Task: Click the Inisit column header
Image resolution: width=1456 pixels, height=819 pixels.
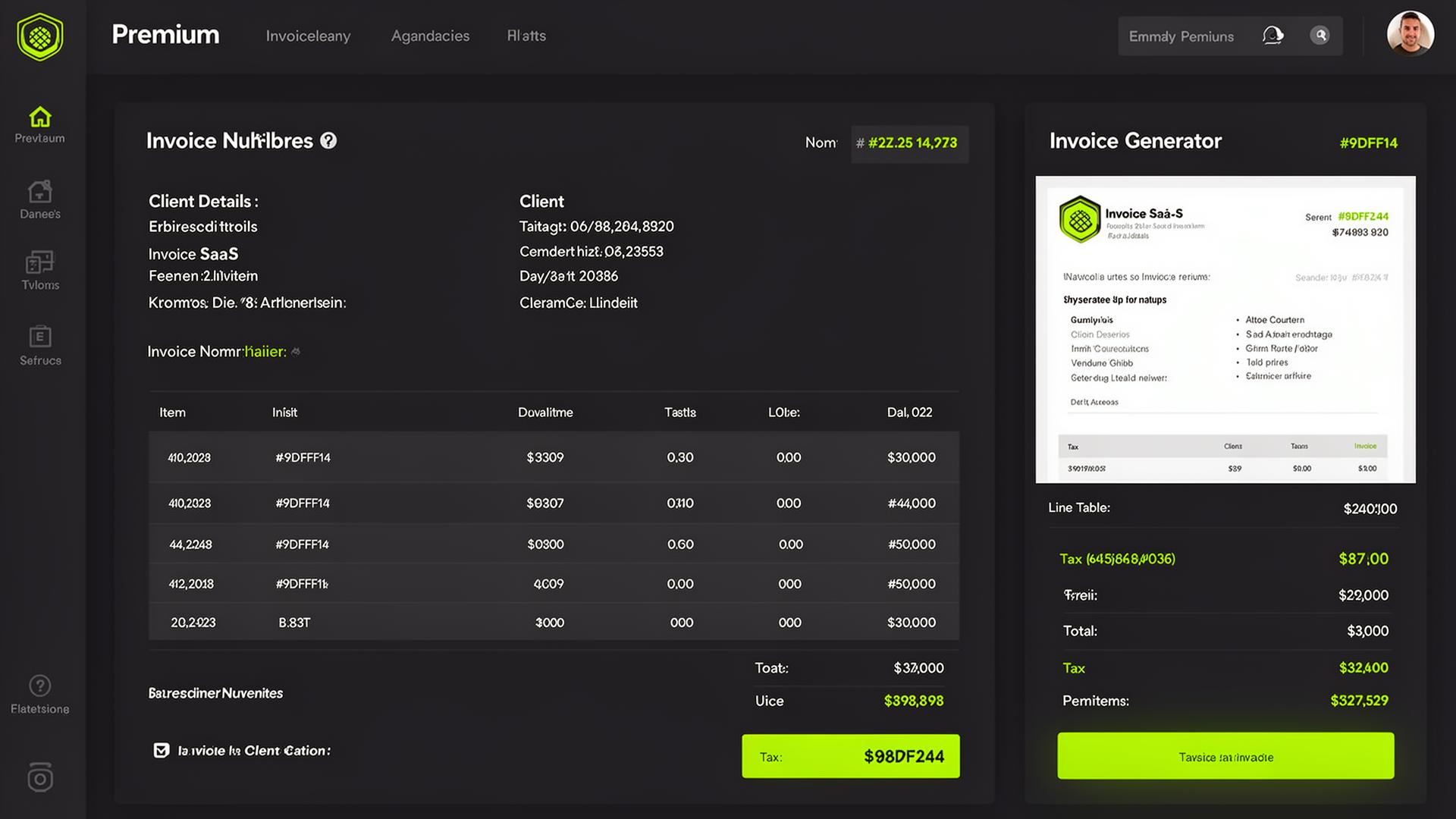Action: click(284, 413)
